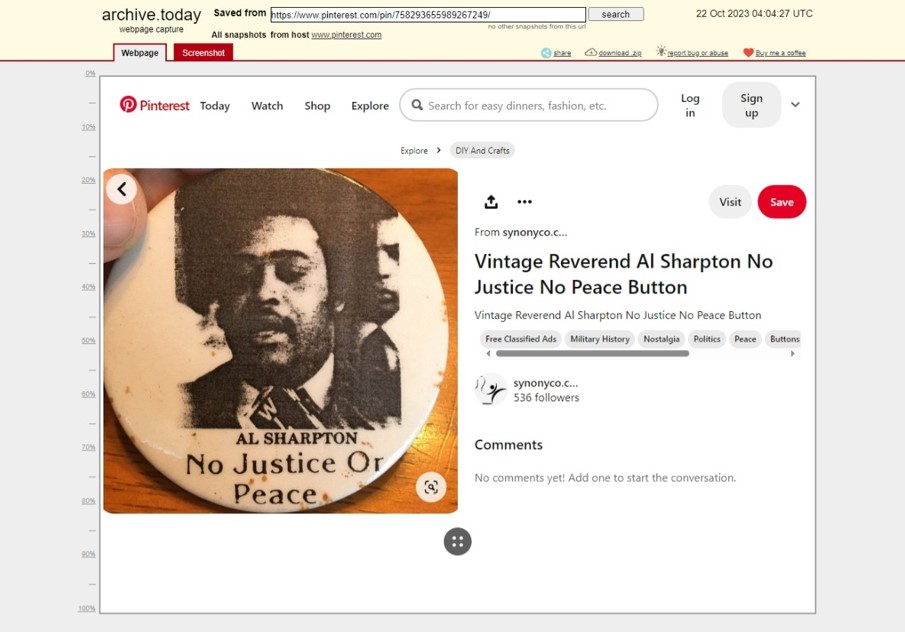Click the Explore breadcrumb link
Screen dimensions: 905x632
pyautogui.click(x=414, y=151)
